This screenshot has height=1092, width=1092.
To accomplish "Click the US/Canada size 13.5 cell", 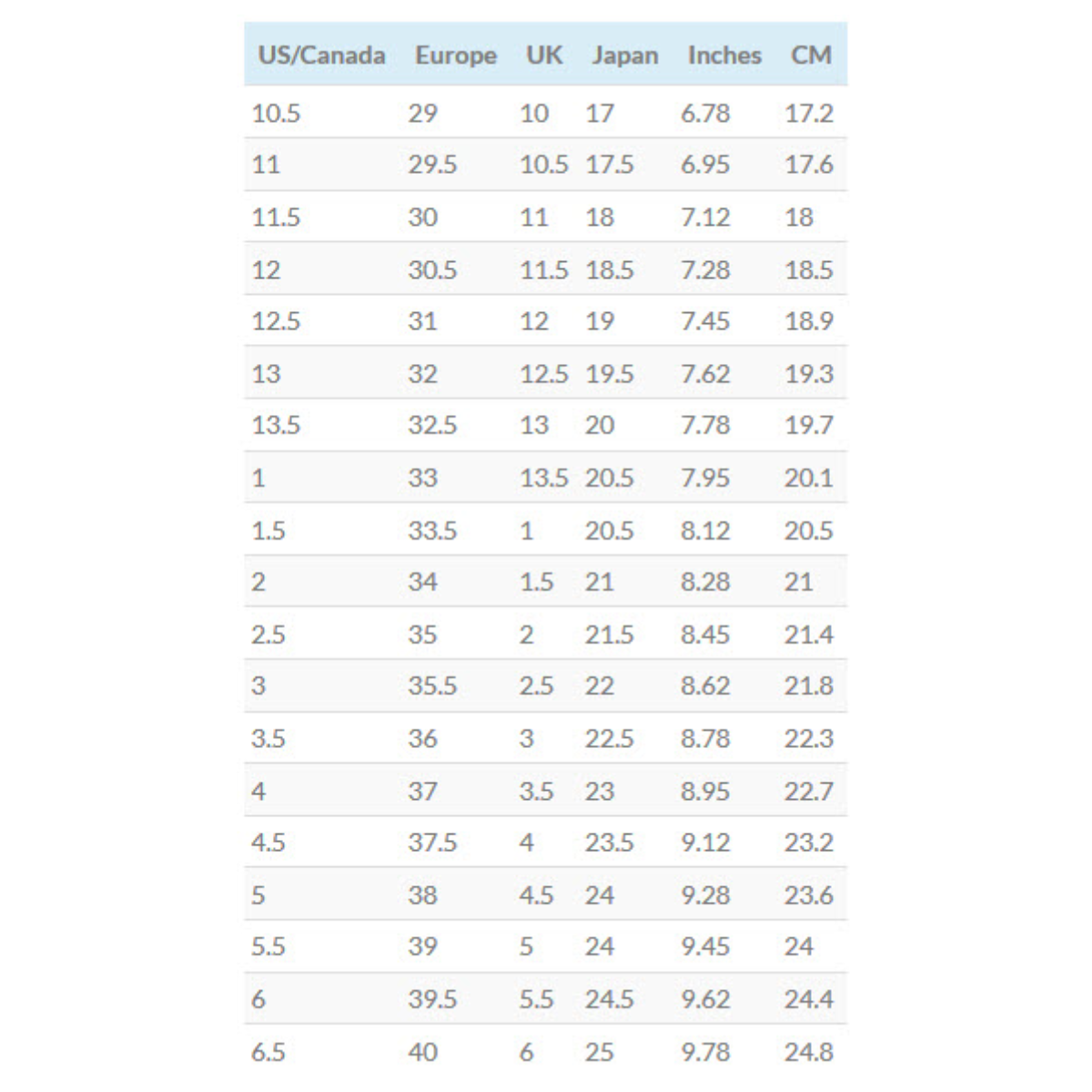I will [276, 425].
